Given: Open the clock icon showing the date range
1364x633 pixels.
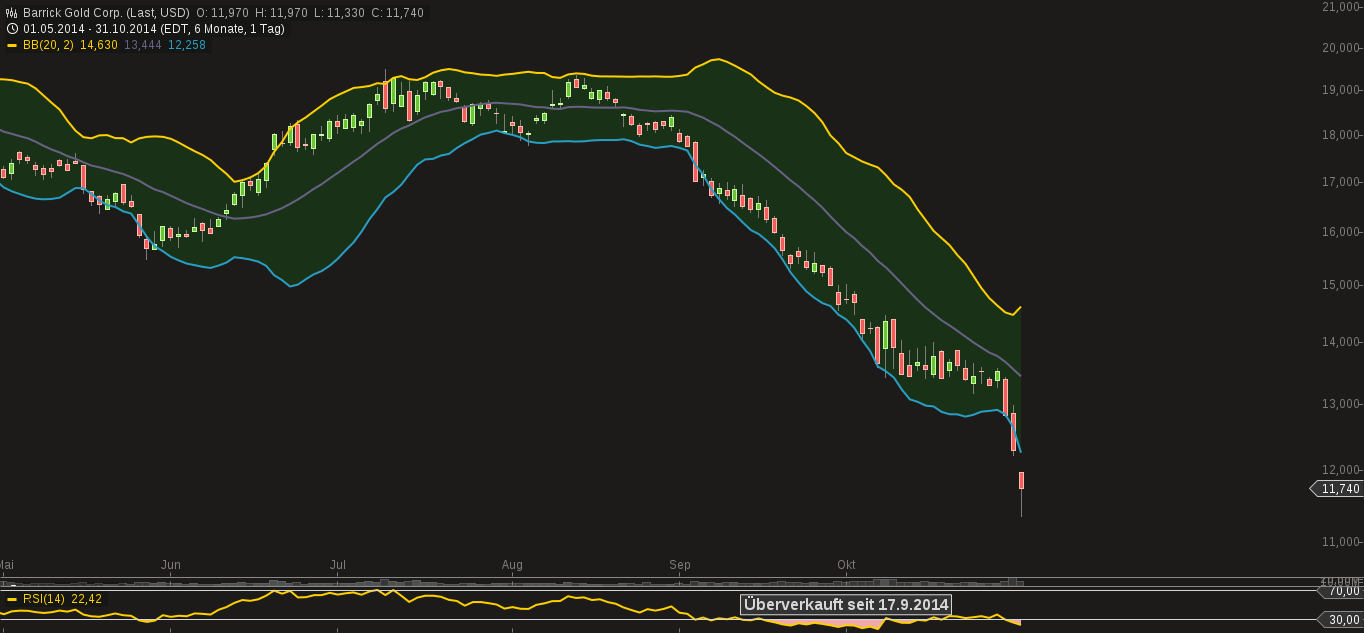Looking at the screenshot, I should coord(11,29).
